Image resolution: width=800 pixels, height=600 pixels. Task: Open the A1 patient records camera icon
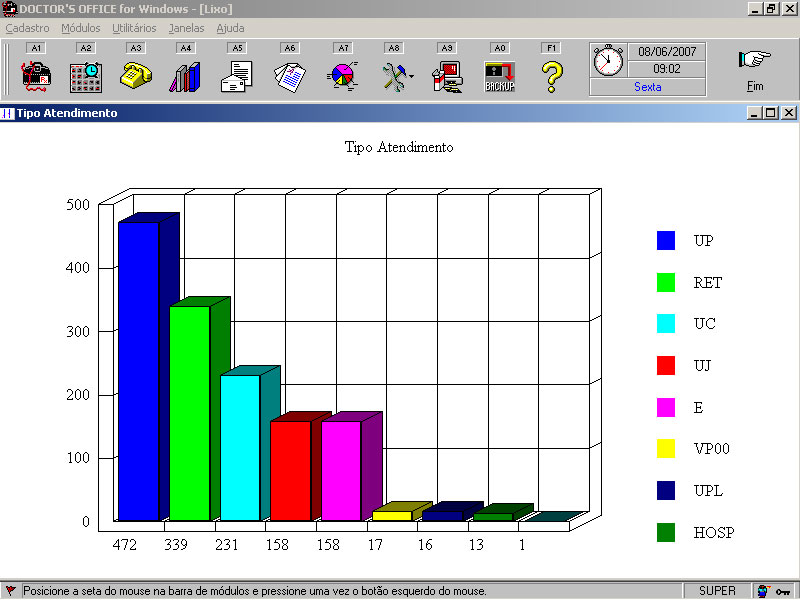click(36, 77)
